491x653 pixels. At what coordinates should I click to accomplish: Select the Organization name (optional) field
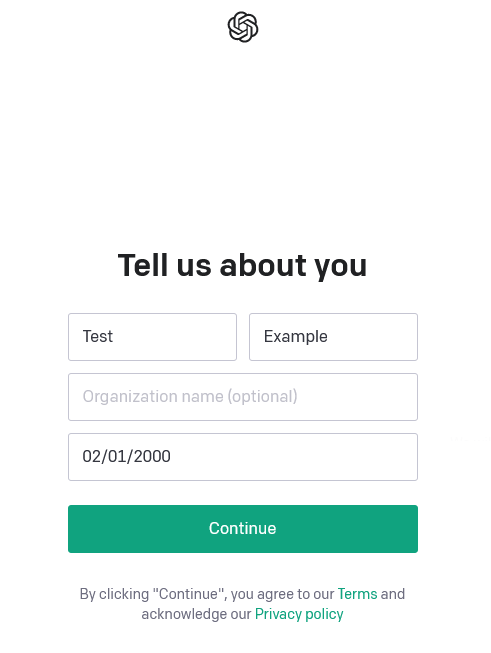(243, 397)
